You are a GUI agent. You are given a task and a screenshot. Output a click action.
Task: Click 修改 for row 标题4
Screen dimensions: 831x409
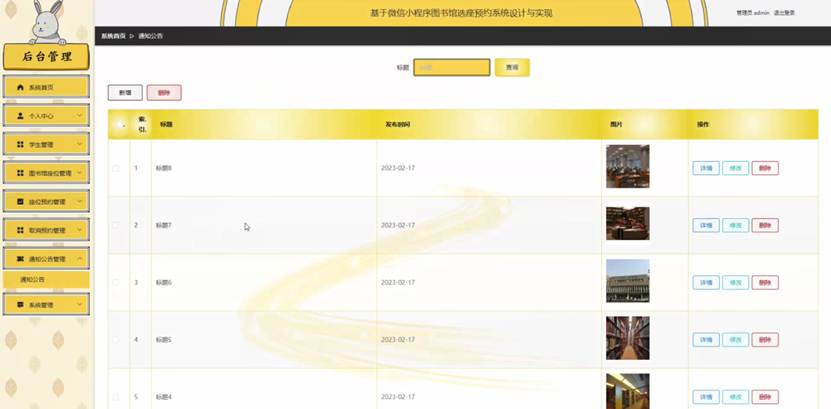pyautogui.click(x=736, y=397)
